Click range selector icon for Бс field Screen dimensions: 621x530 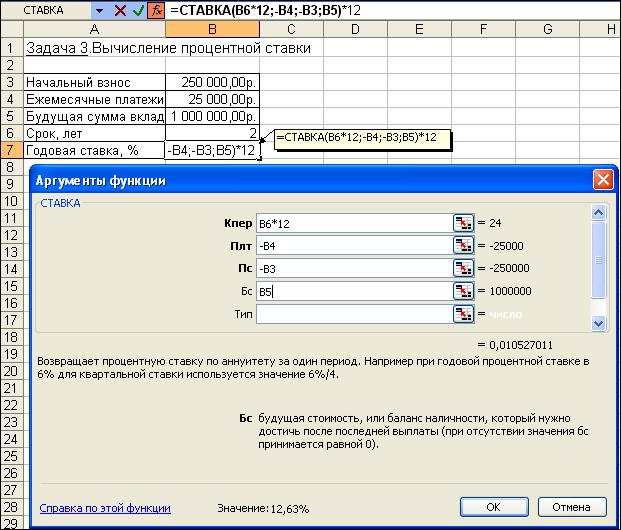coord(463,291)
